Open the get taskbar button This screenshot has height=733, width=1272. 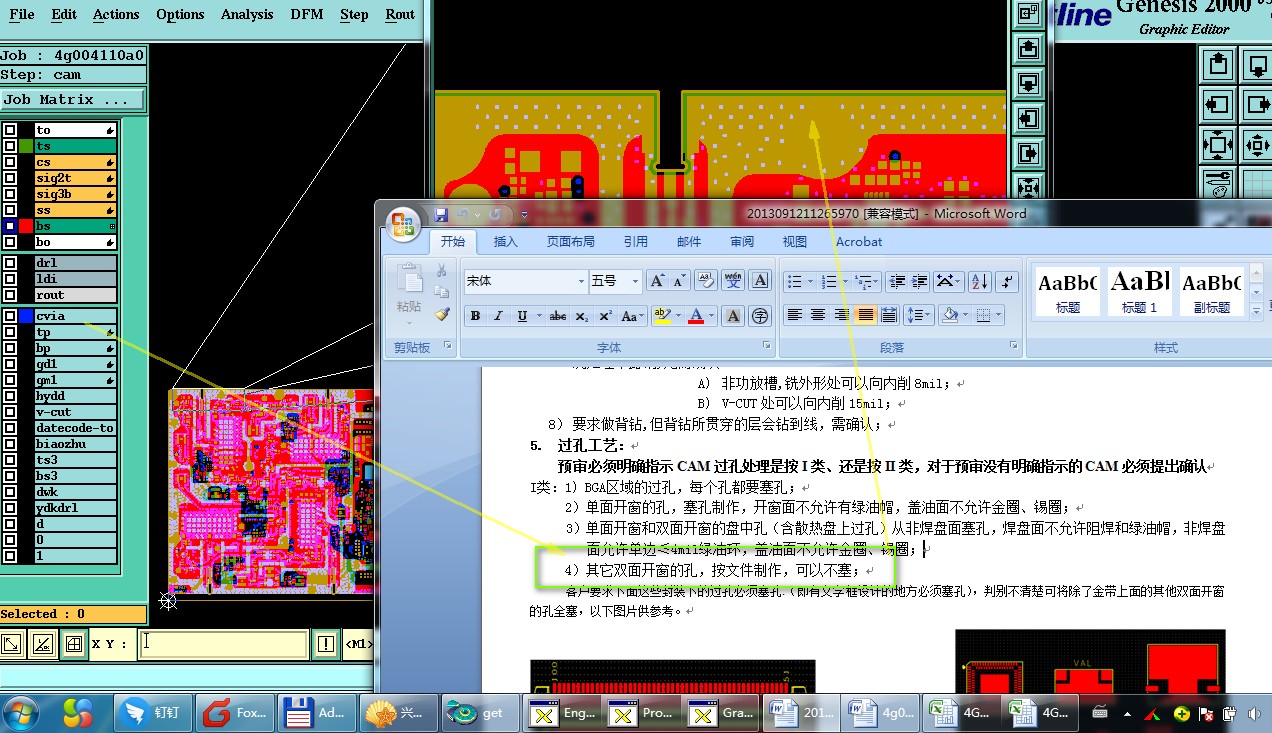click(x=482, y=713)
